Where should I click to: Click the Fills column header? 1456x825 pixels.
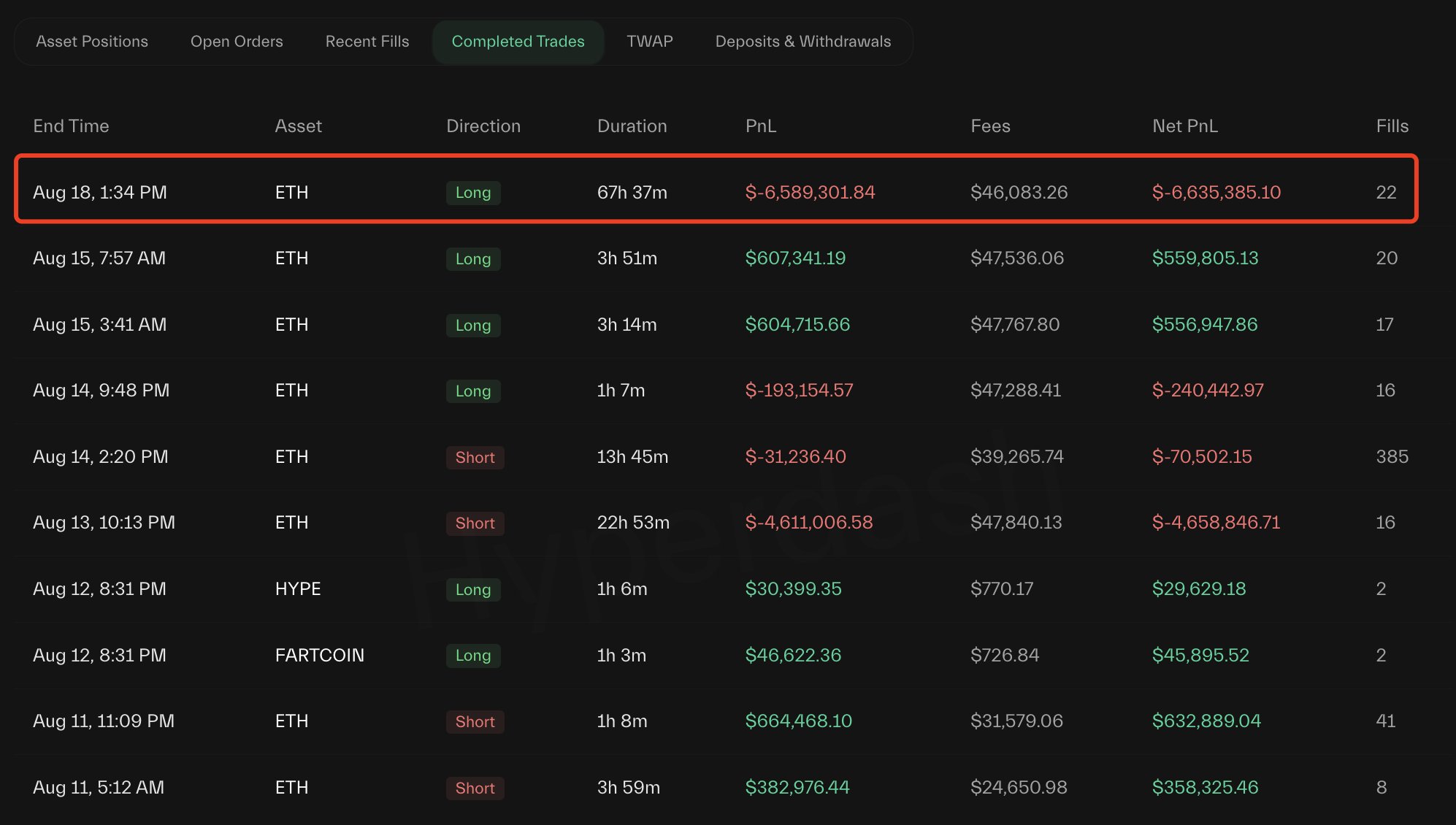(x=1392, y=126)
